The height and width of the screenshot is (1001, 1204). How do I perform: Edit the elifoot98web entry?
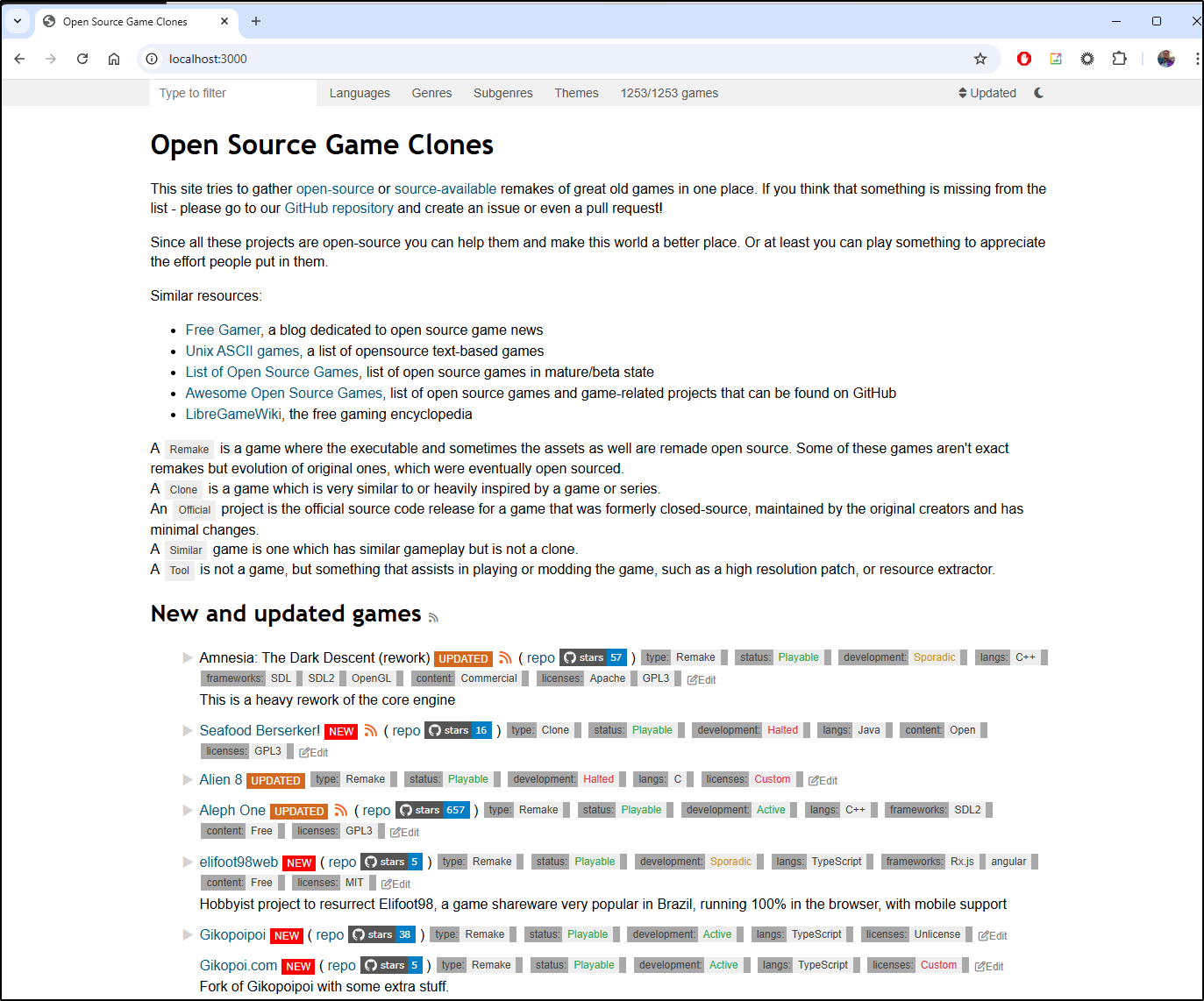[395, 884]
